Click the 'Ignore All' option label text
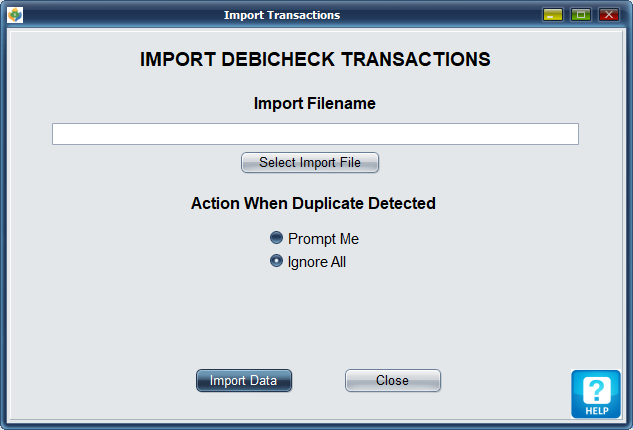 (317, 263)
